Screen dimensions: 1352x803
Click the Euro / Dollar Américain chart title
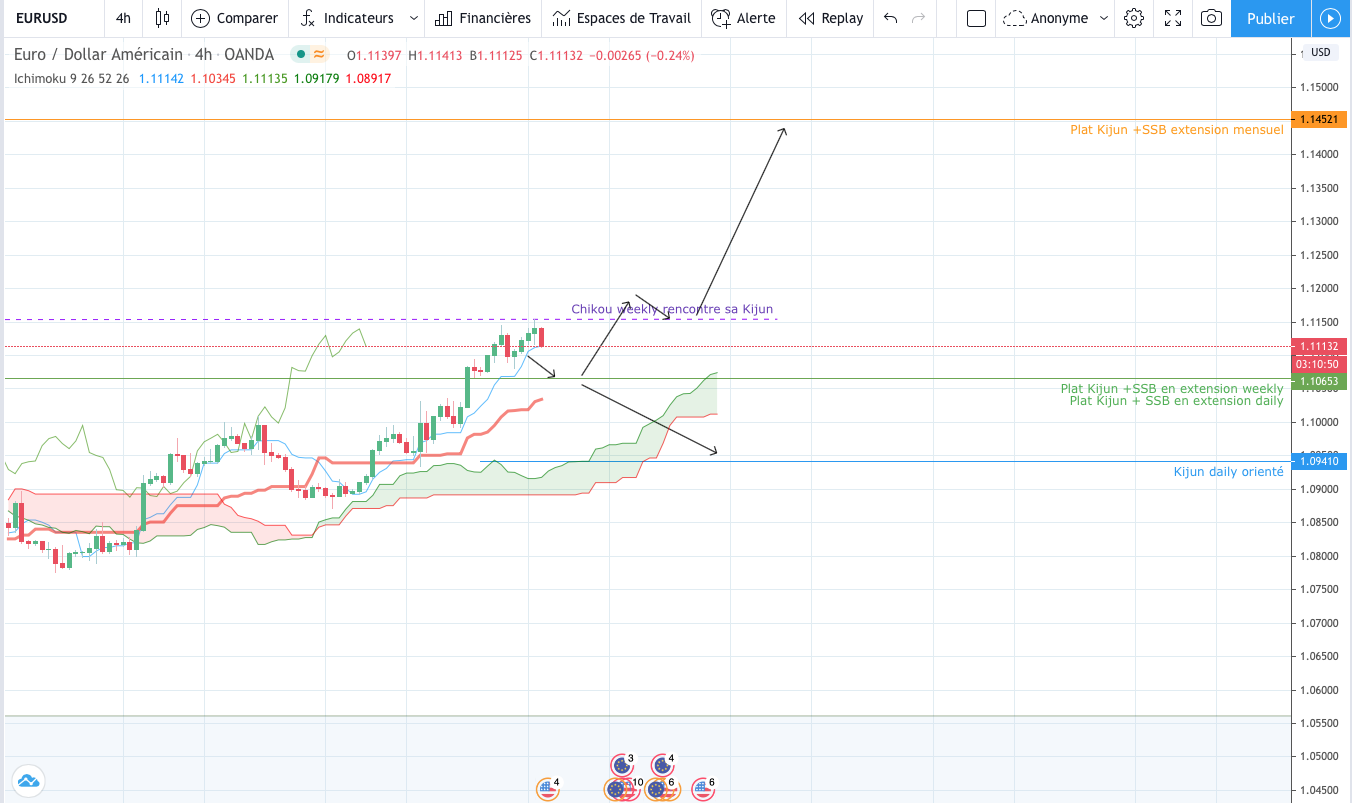pos(98,55)
